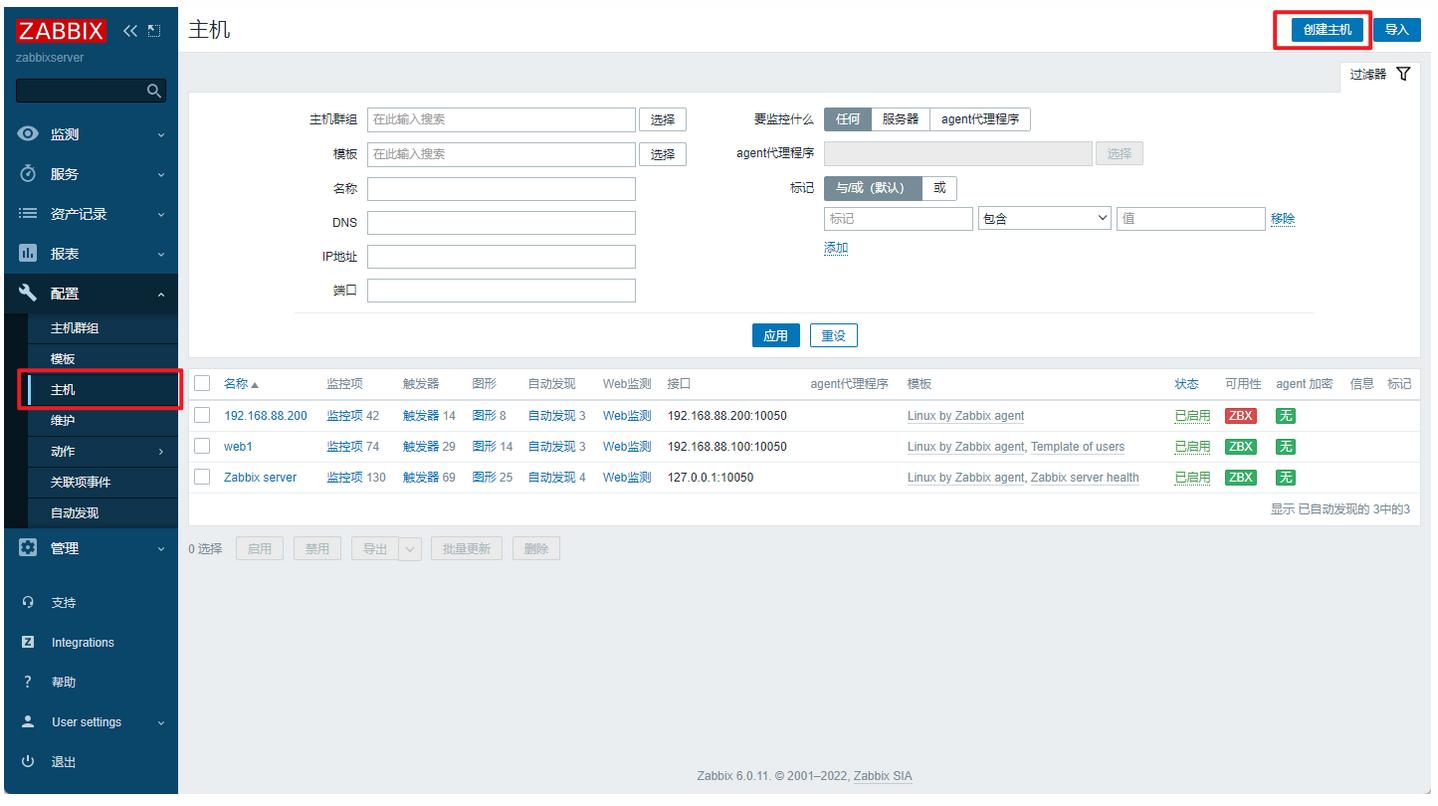Click 选择 next to 模板
This screenshot has height=806, width=1438.
point(662,154)
